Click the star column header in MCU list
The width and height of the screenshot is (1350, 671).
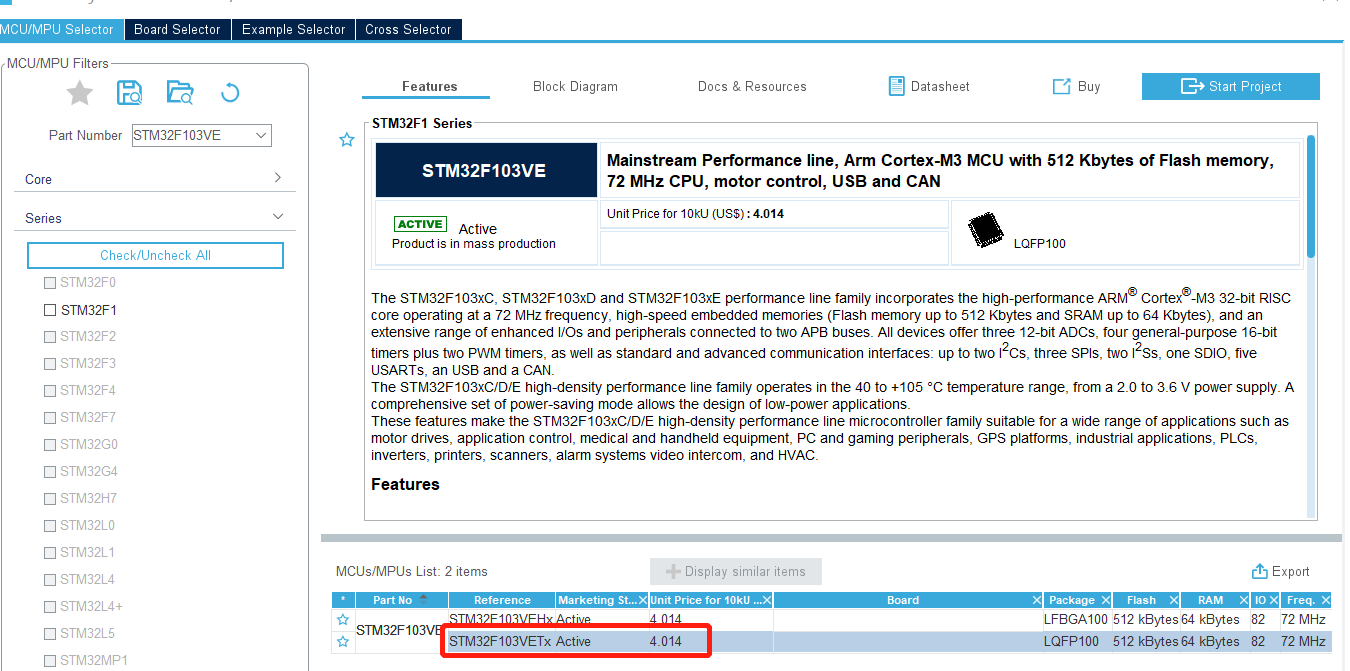[x=343, y=600]
